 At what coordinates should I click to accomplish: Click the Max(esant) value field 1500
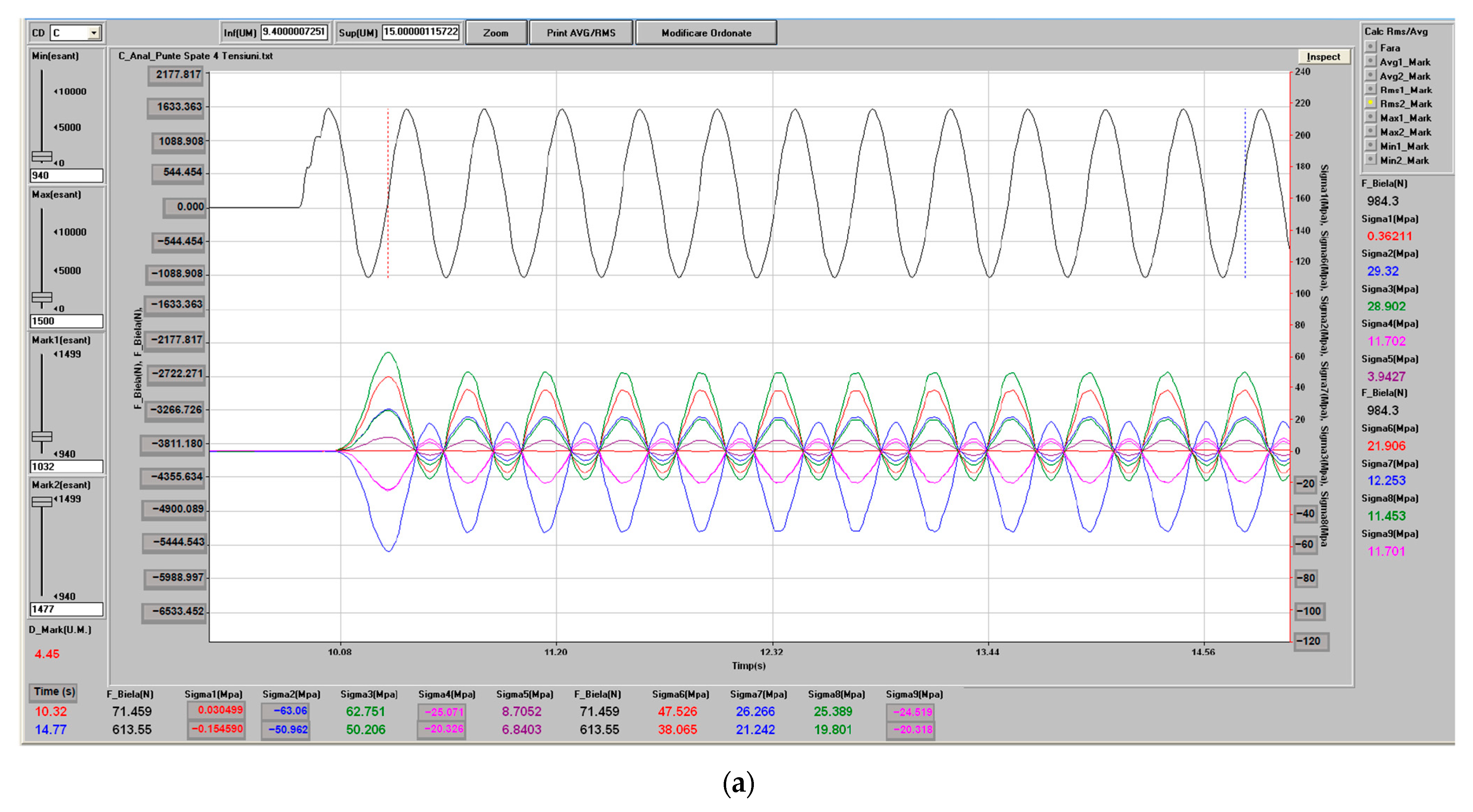[66, 321]
